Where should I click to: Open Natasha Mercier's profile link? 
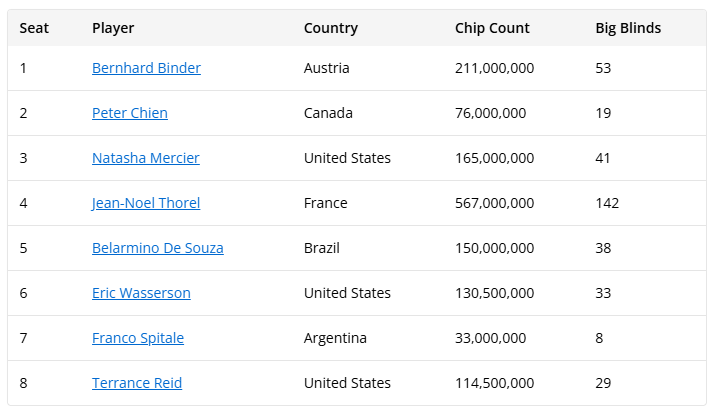pos(146,158)
